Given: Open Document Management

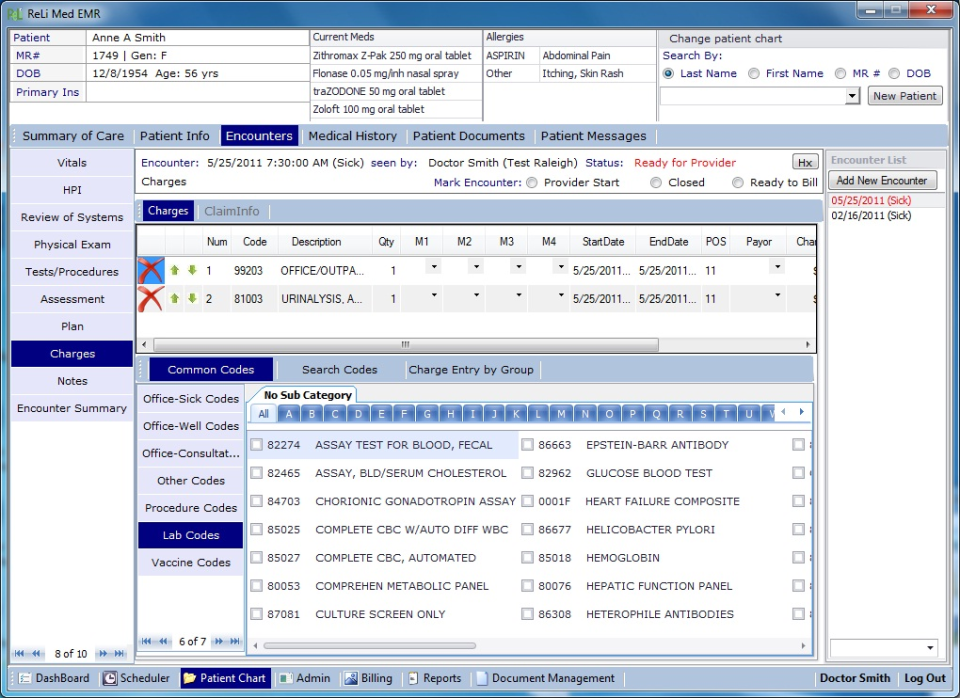Looking at the screenshot, I should (x=548, y=677).
